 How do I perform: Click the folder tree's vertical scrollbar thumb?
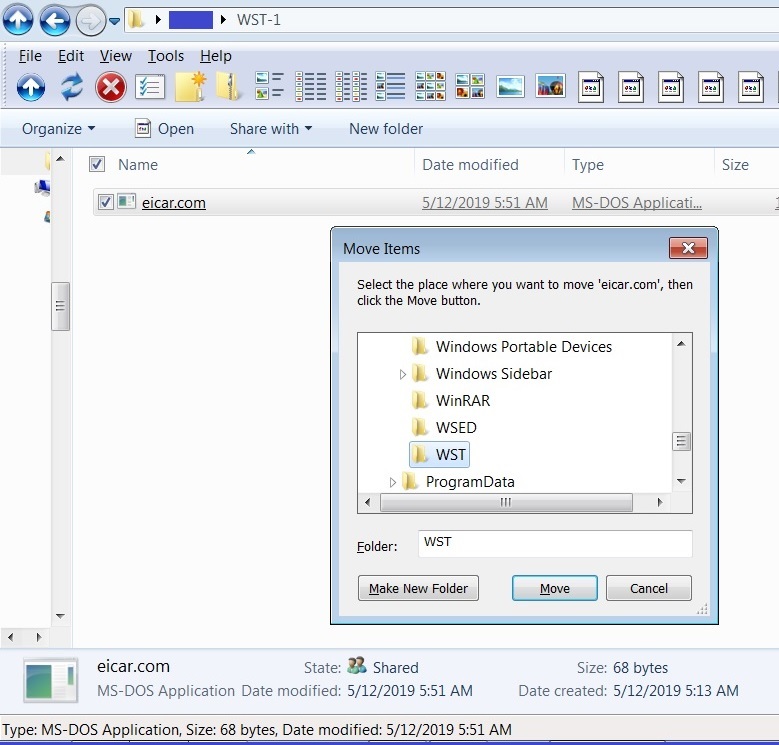coord(681,441)
